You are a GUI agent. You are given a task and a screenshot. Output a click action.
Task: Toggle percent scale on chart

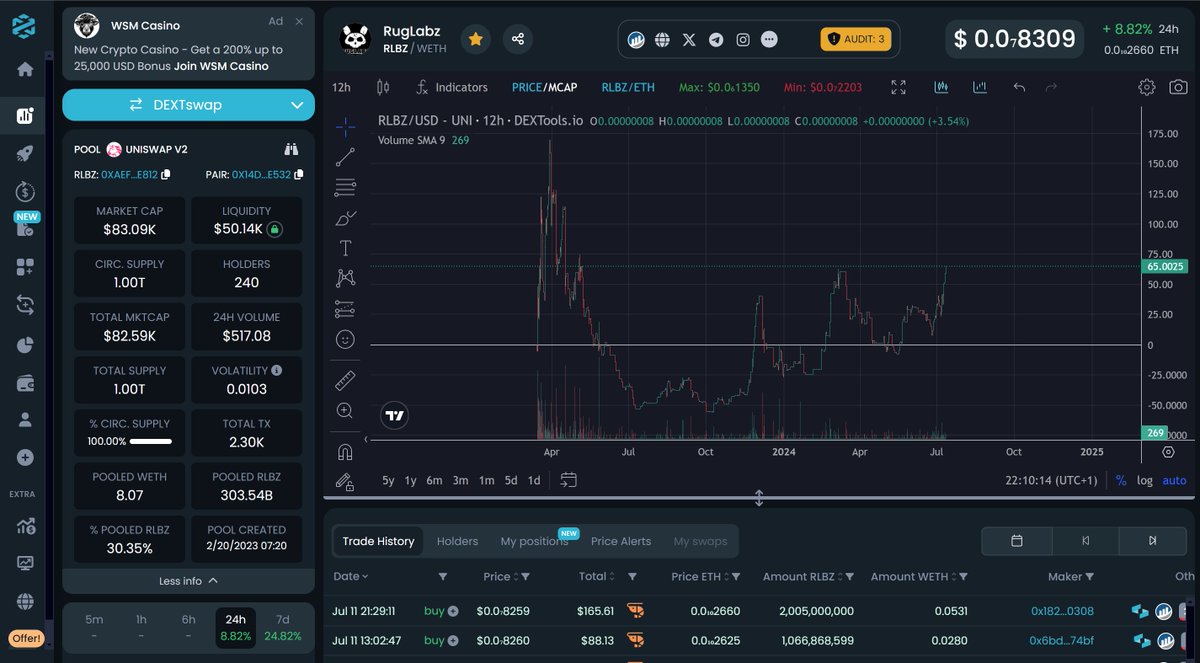[x=1121, y=480]
